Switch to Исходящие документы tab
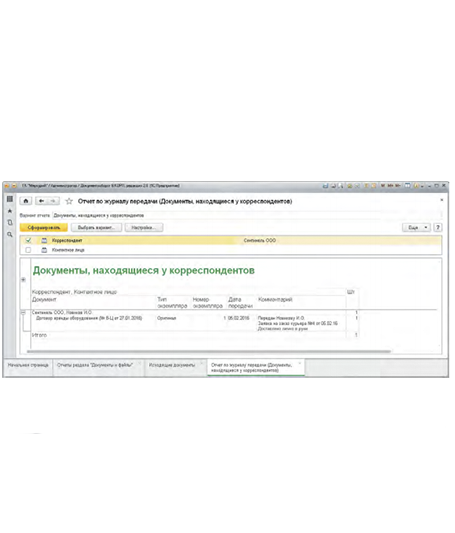The image size is (455, 533). pyautogui.click(x=172, y=365)
